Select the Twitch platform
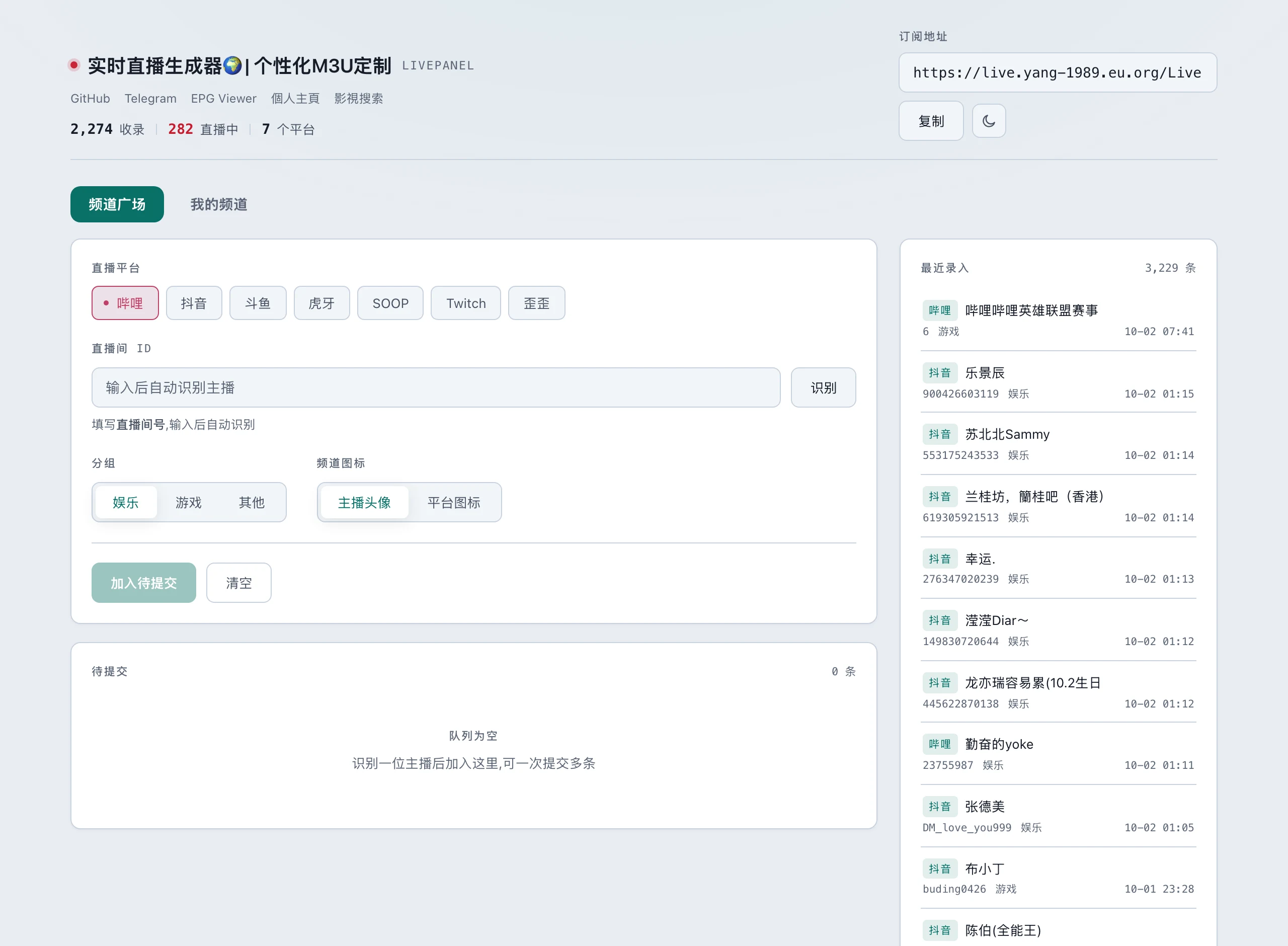 coord(465,303)
